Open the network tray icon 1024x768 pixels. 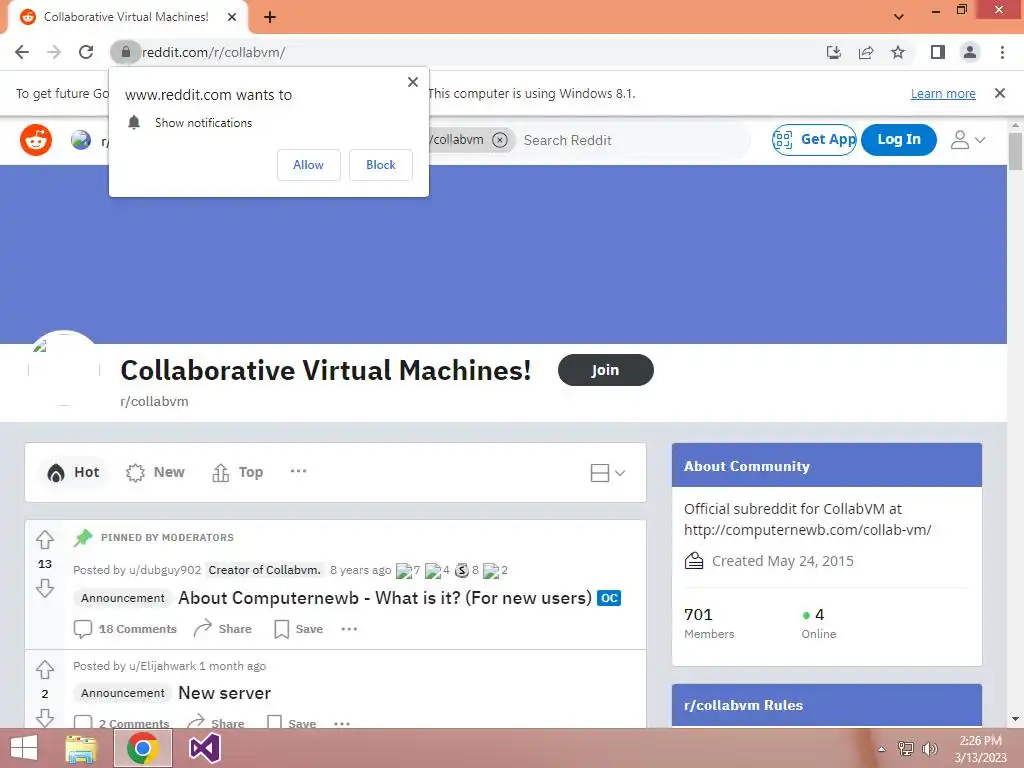click(906, 749)
